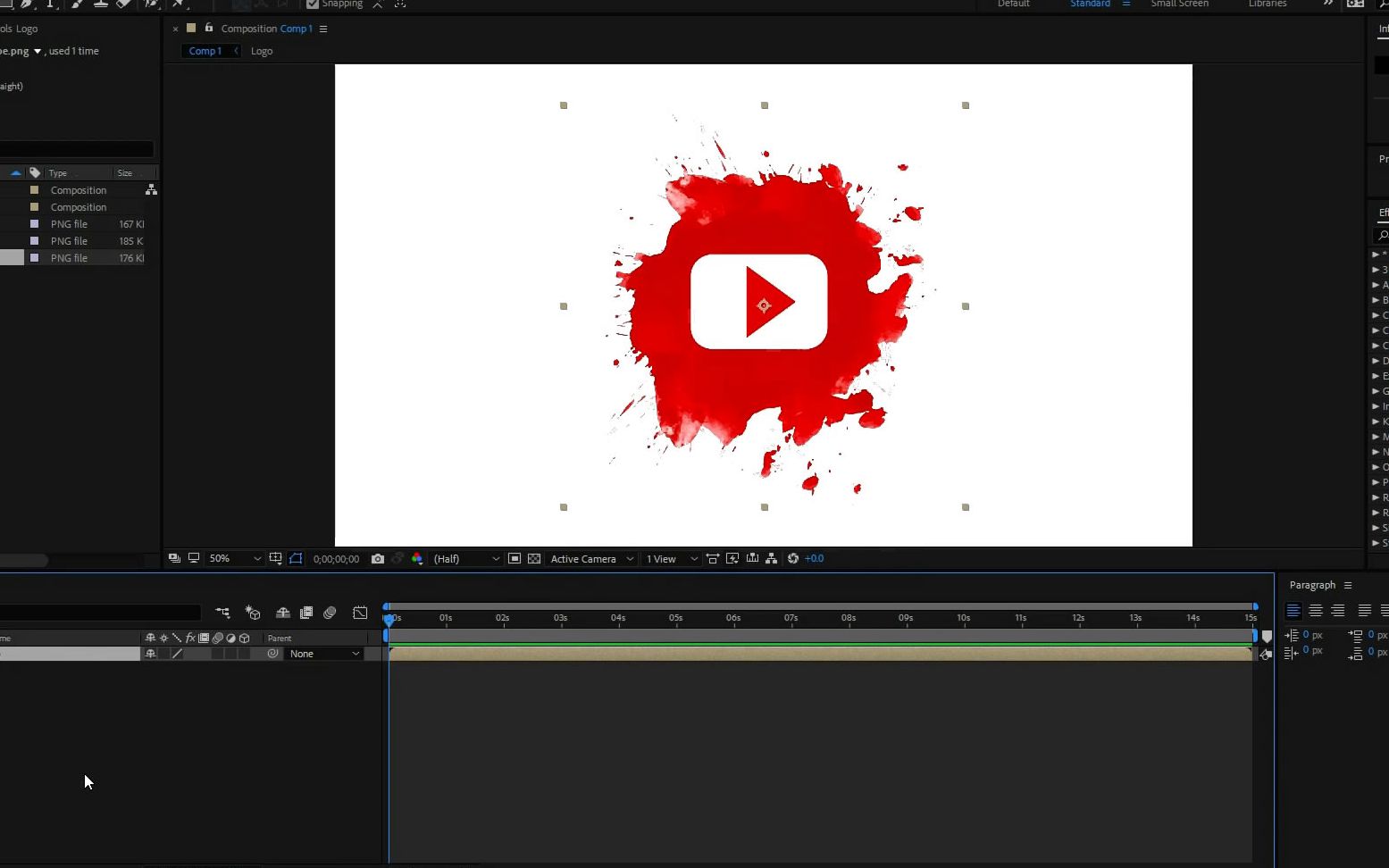
Task: Open the composition flowchart icon
Action: click(772, 558)
